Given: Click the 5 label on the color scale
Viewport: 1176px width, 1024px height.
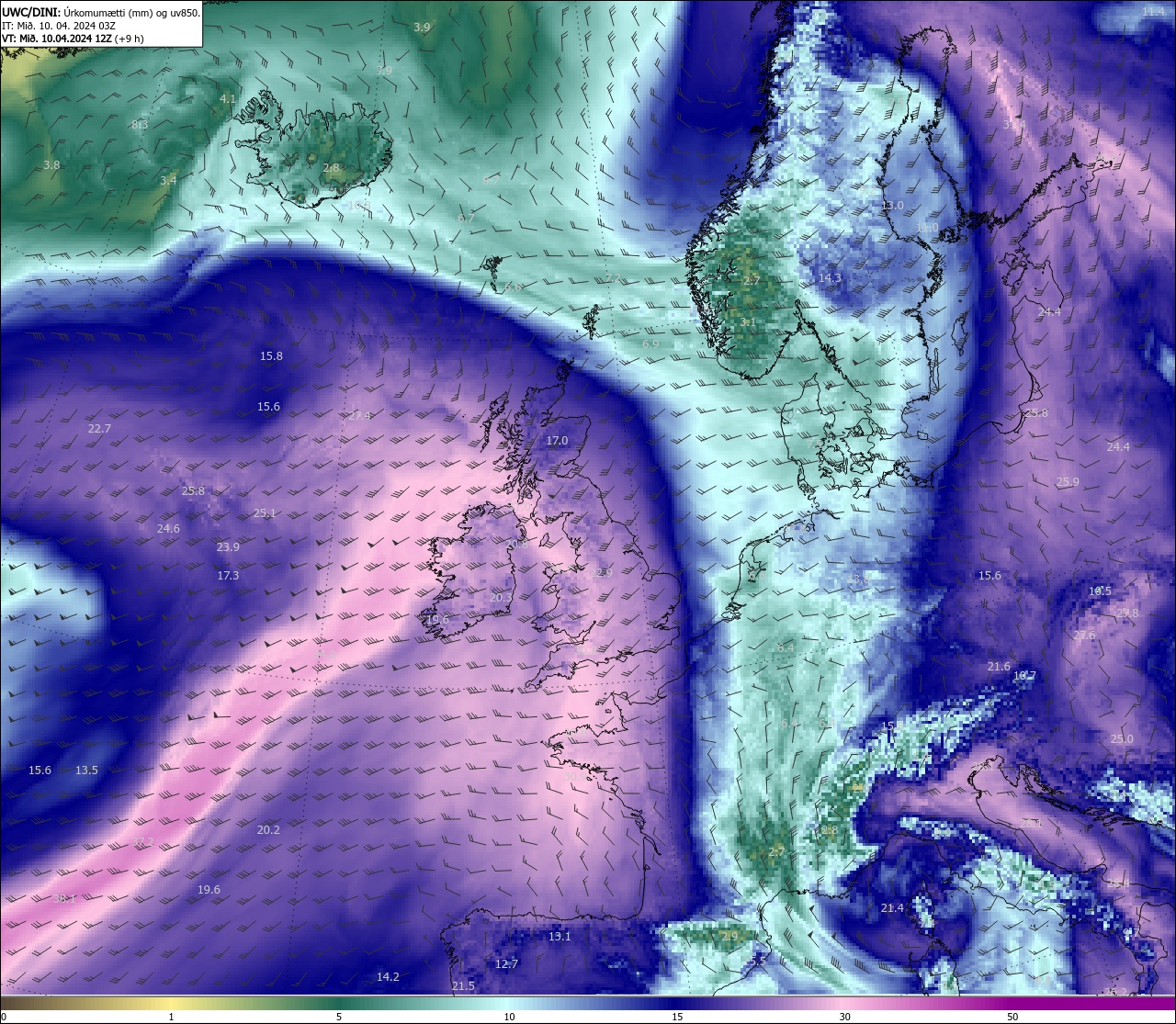Looking at the screenshot, I should point(339,1017).
